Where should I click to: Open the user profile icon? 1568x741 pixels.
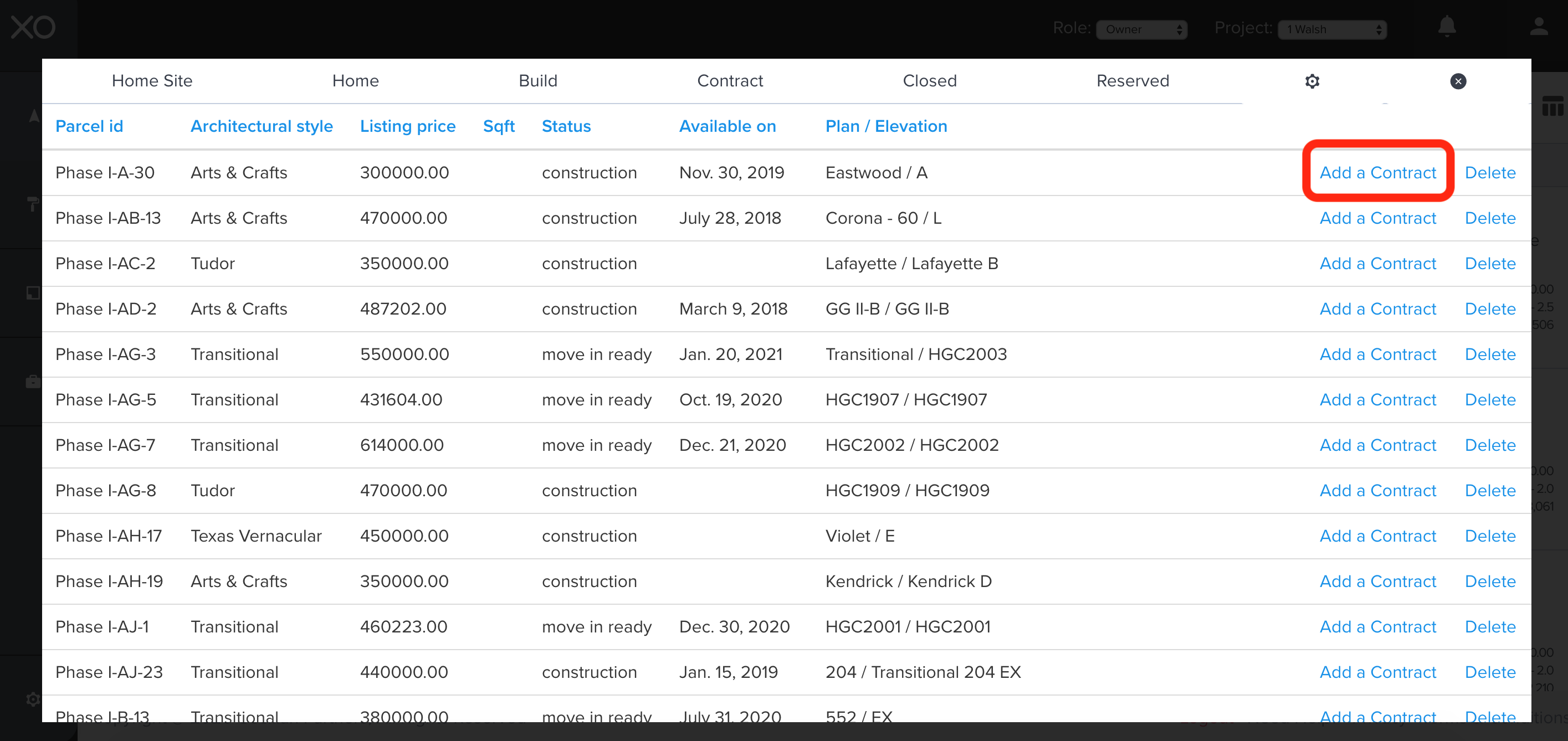(1538, 27)
